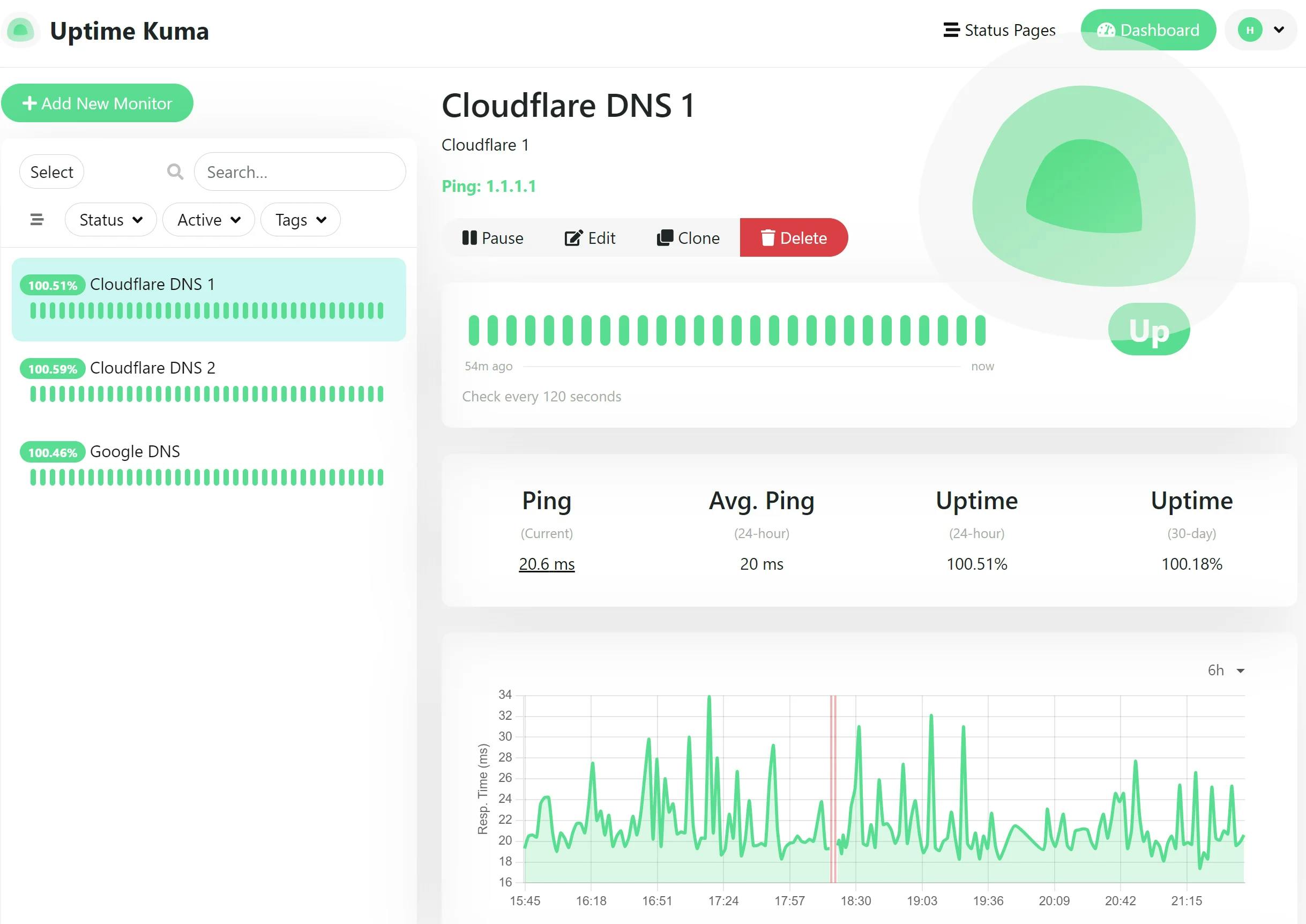The width and height of the screenshot is (1306, 924).
Task: Open Uptime Kuma home title link
Action: click(x=129, y=31)
